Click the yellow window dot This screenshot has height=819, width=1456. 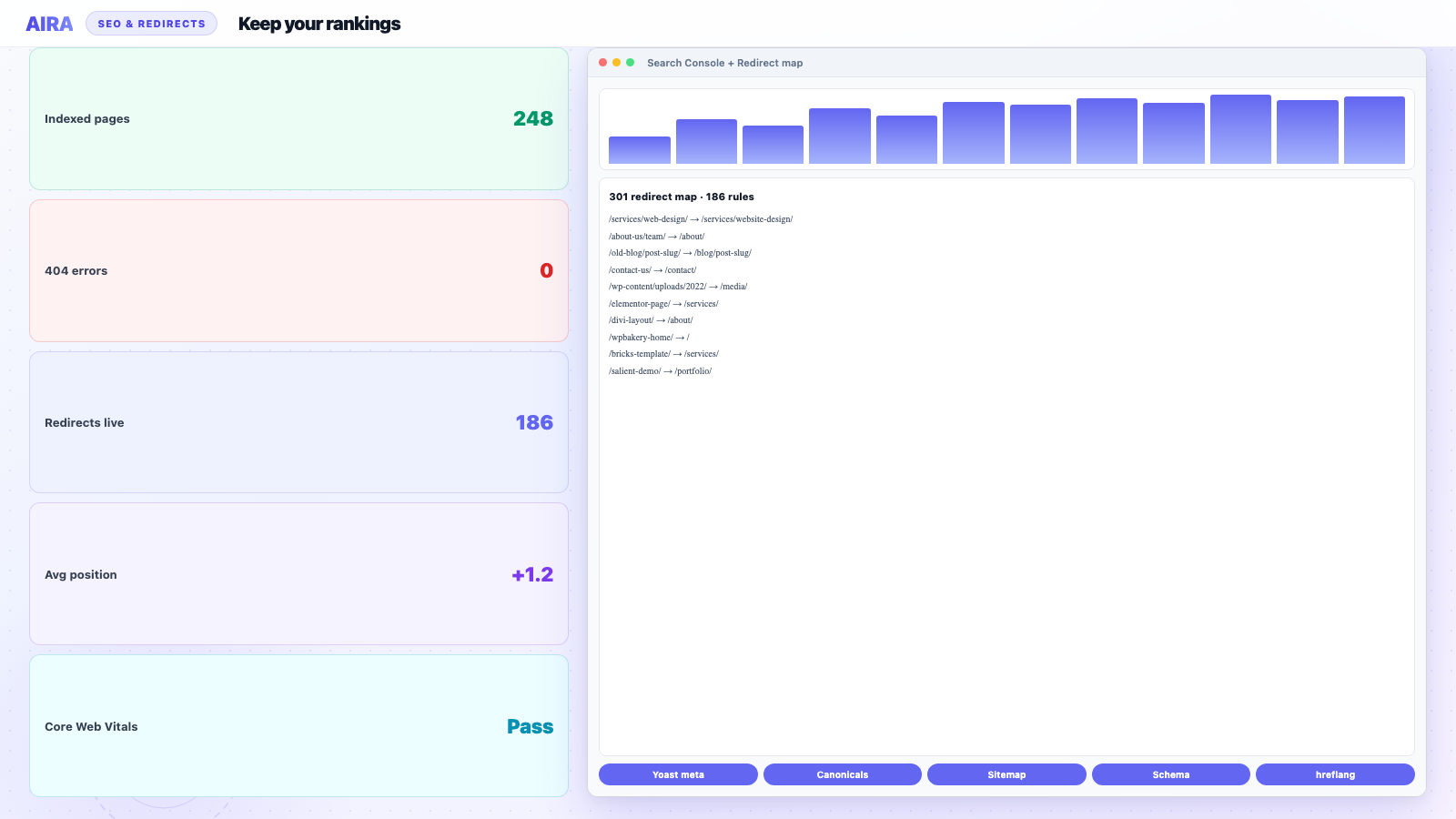pos(617,63)
